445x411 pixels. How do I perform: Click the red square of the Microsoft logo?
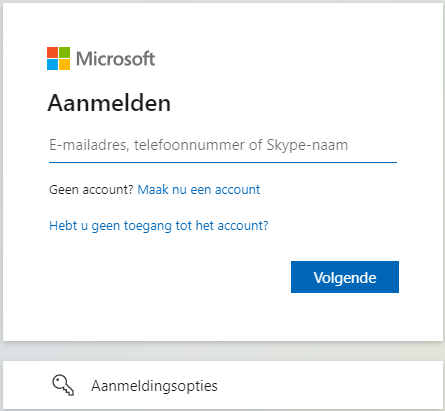click(52, 53)
